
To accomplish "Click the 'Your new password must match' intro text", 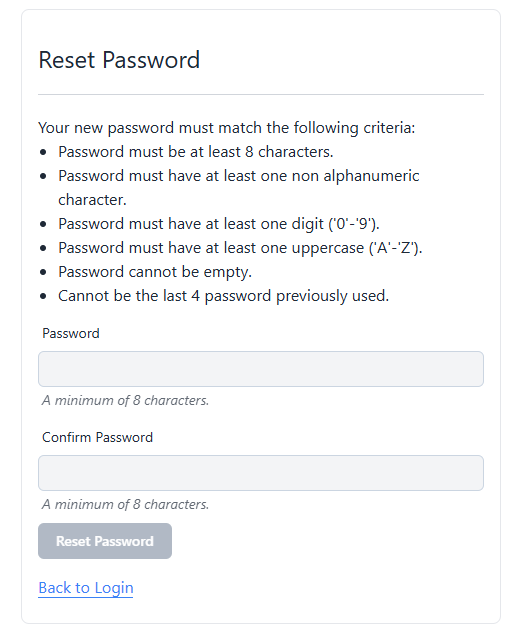I will 227,128.
